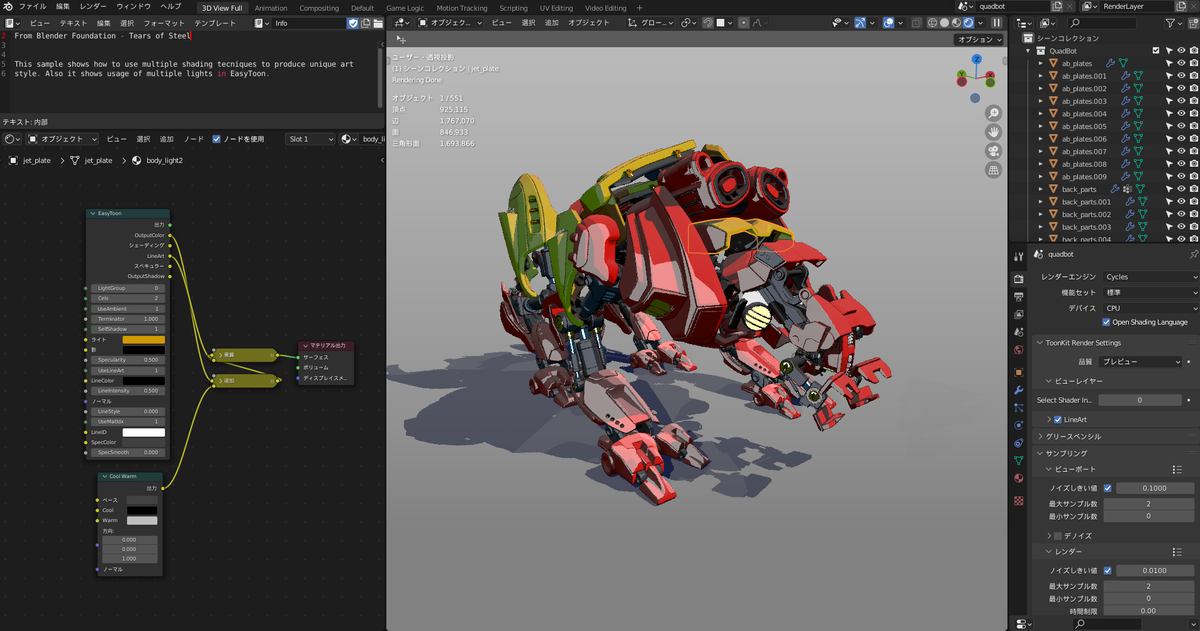Click the viewport pan hand icon

(994, 132)
